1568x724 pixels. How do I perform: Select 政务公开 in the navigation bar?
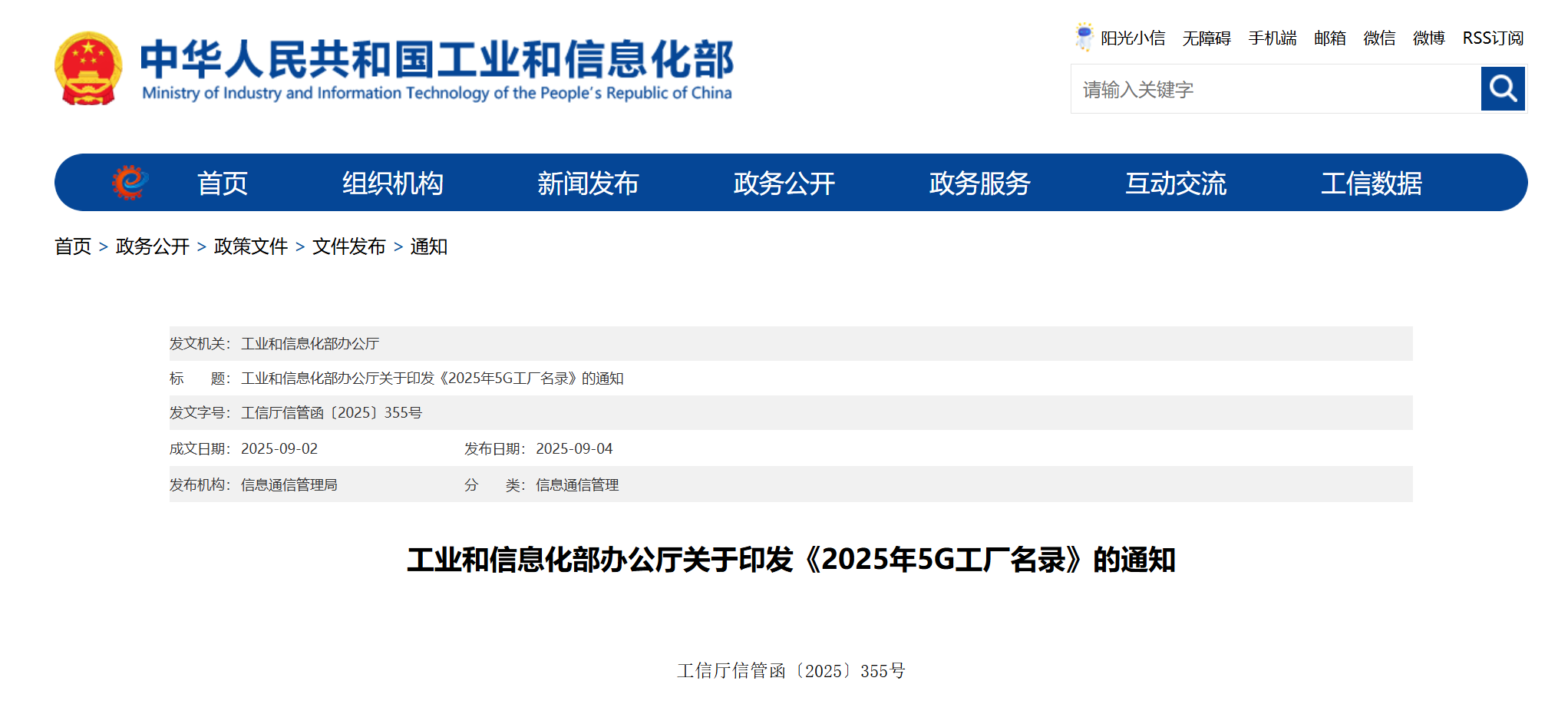pyautogui.click(x=784, y=183)
